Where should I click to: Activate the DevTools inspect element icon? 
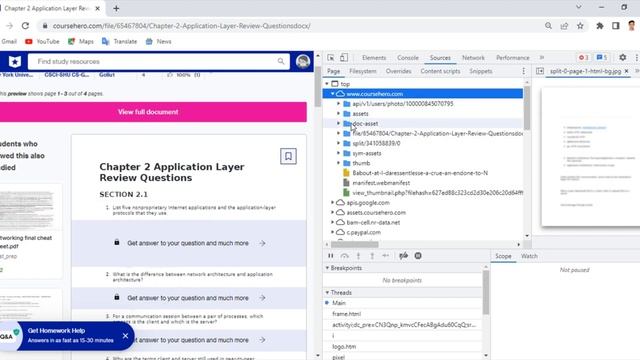point(331,58)
